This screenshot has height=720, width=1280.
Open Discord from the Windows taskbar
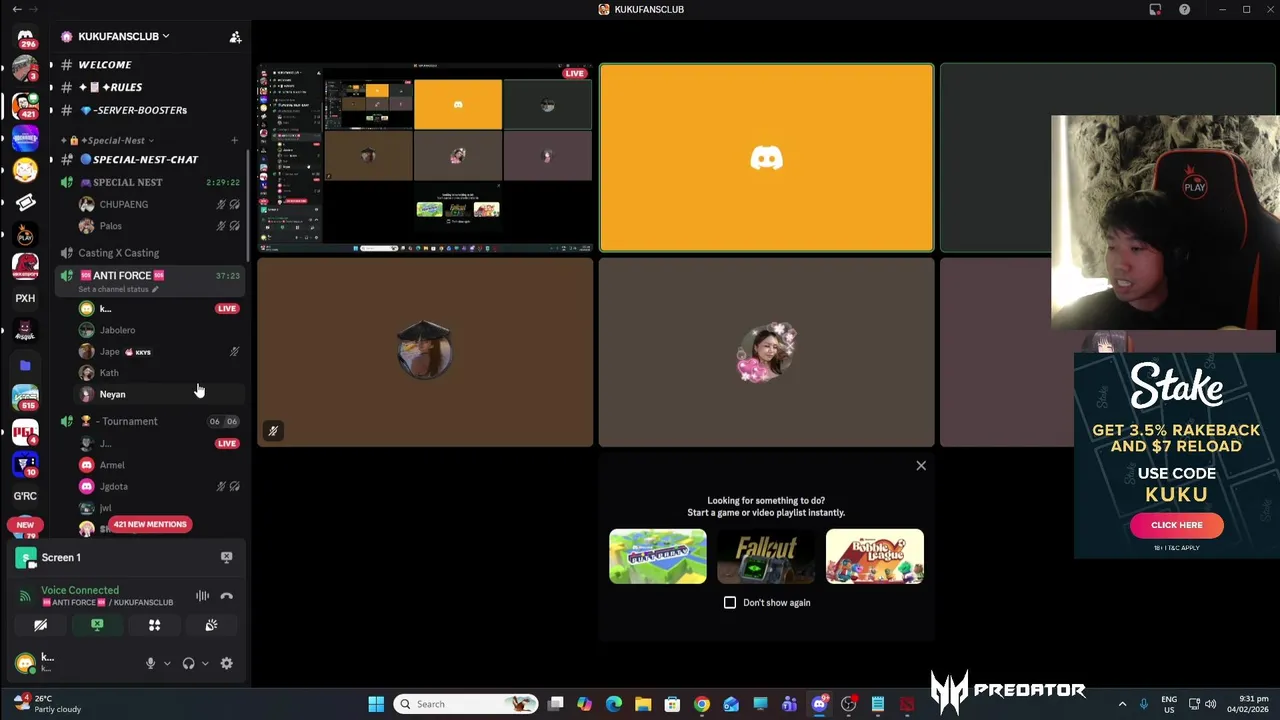819,704
